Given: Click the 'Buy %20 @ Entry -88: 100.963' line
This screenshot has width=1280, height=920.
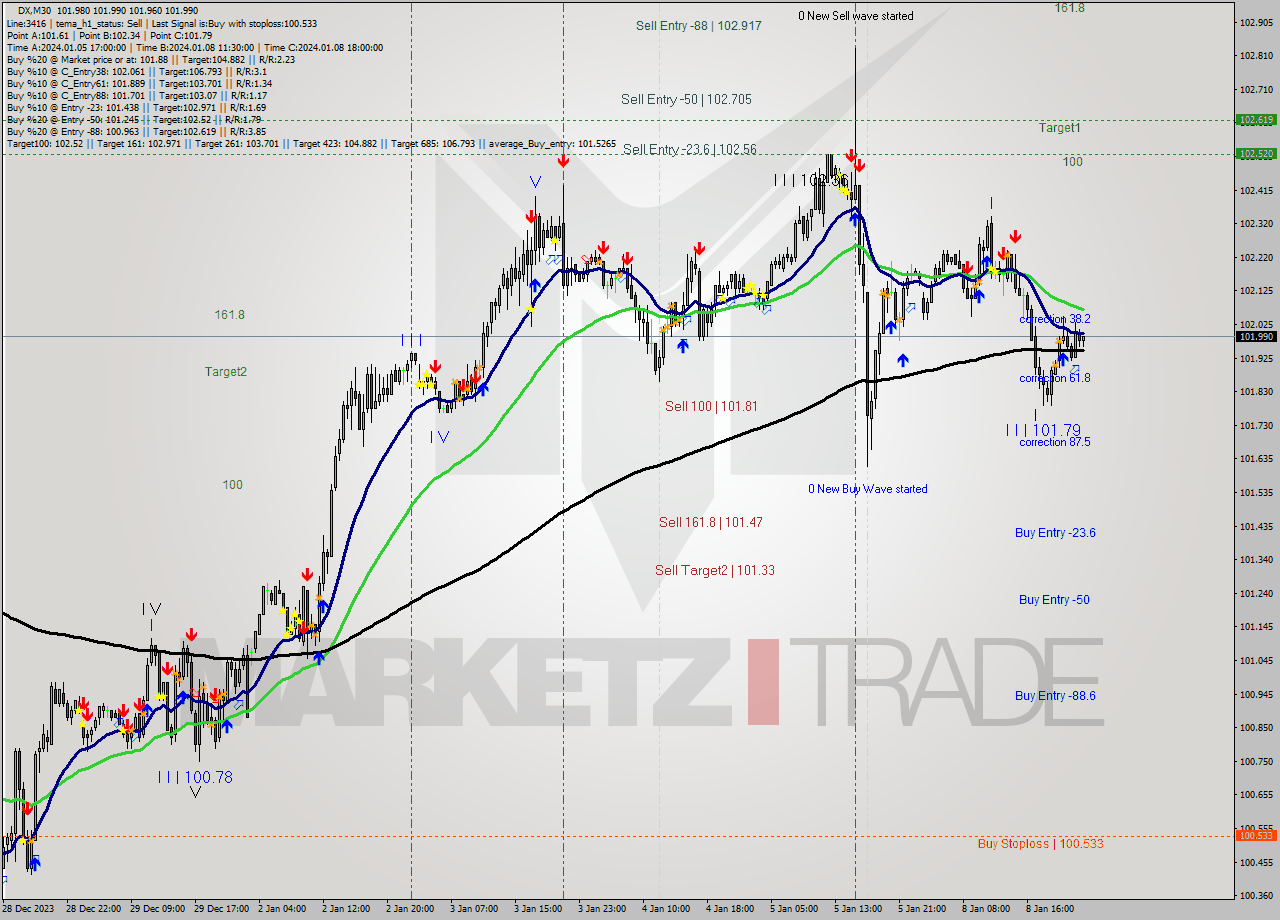Looking at the screenshot, I should pos(136,131).
